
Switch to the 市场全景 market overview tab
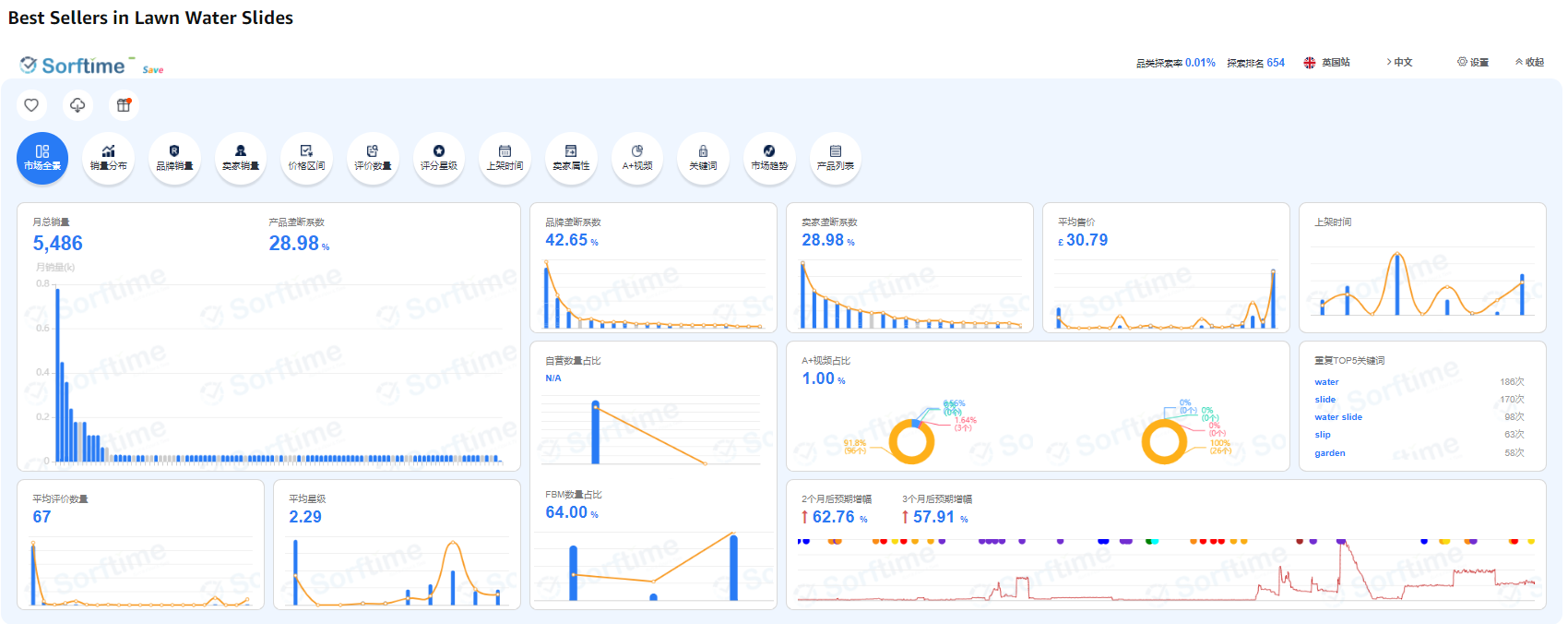(42, 158)
